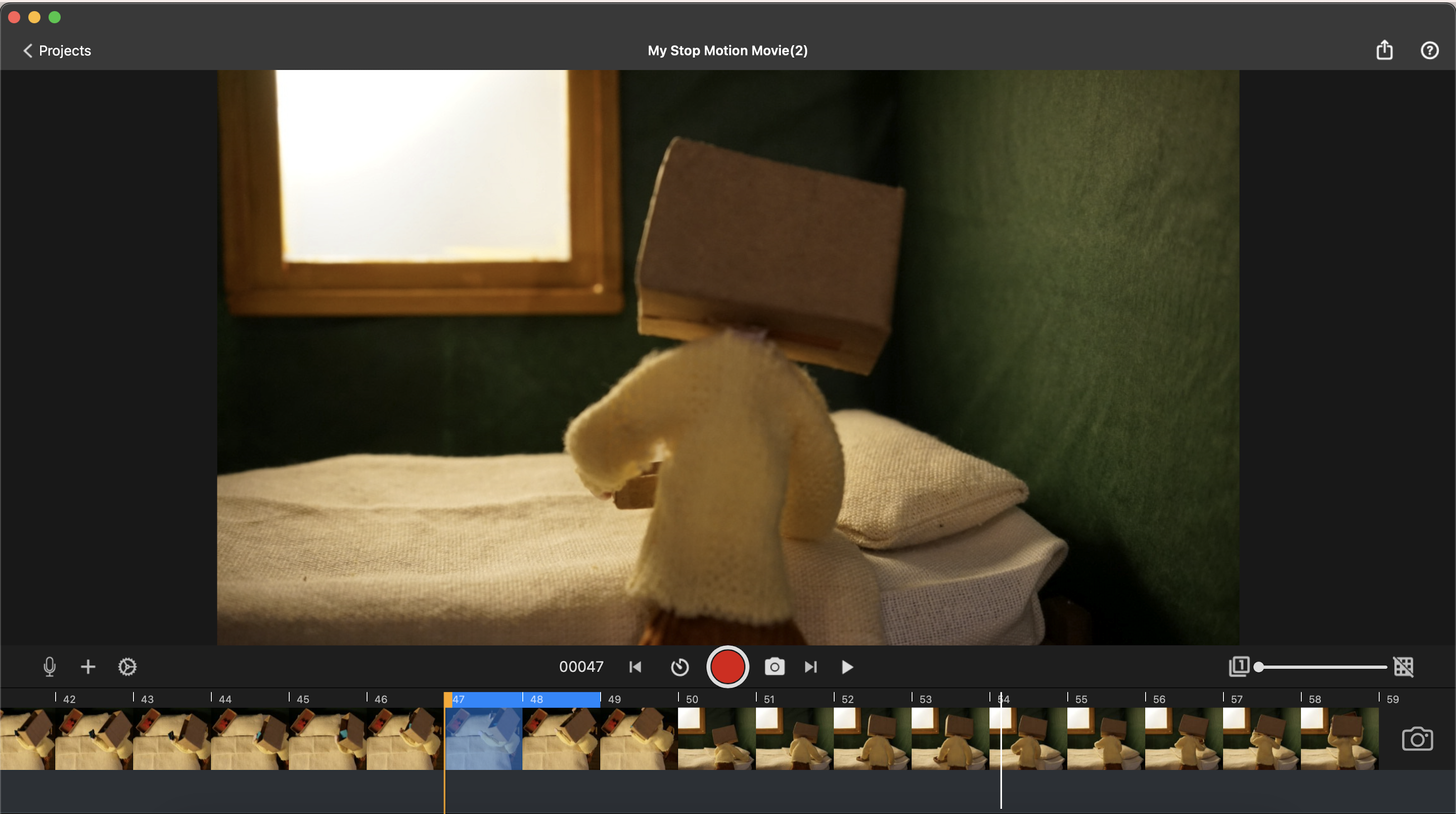Click the camera frame at timeline end
1456x814 pixels.
tap(1417, 738)
